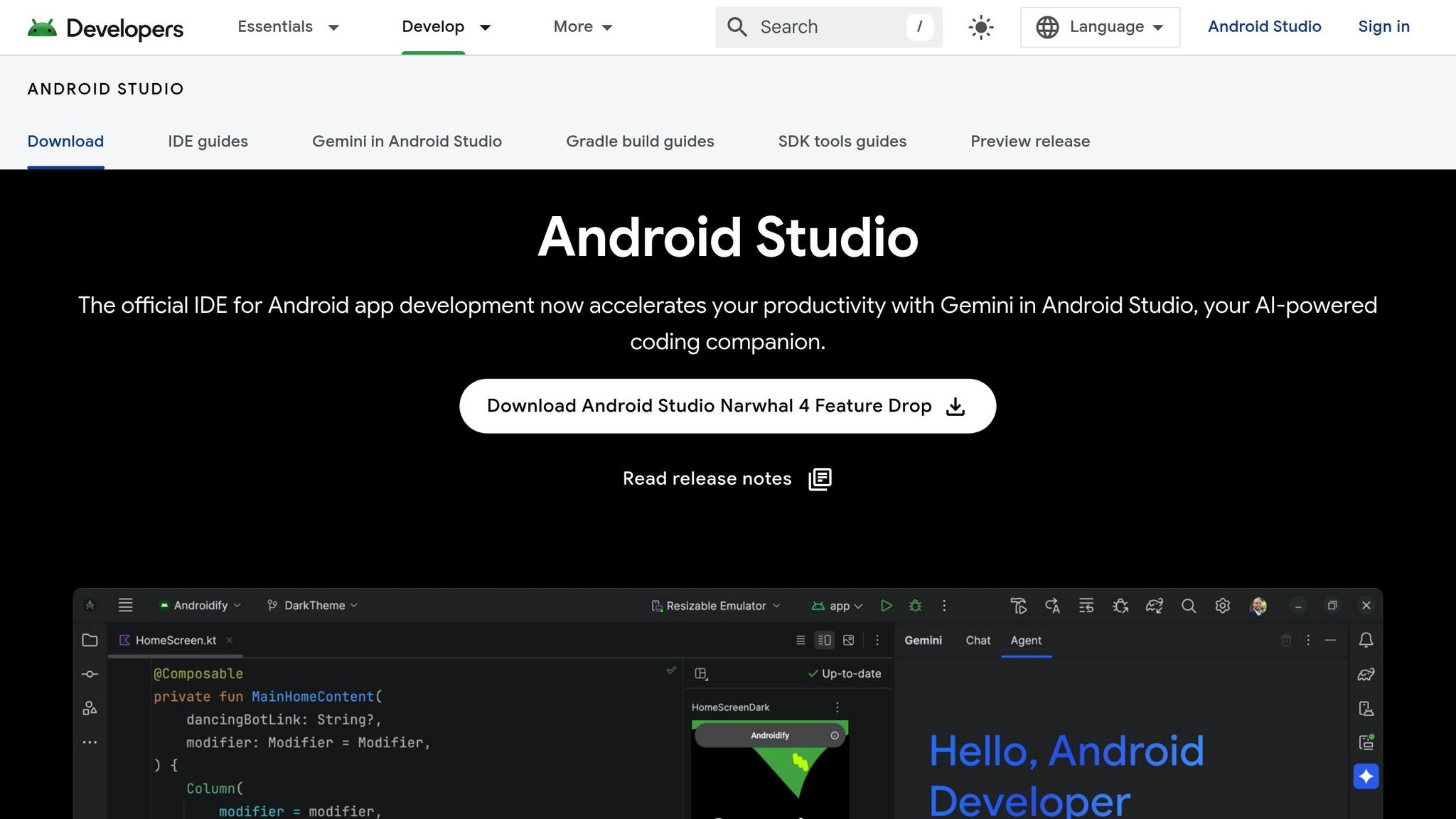Click the user profile avatar in the toolbar
The width and height of the screenshot is (1456, 819).
[1257, 606]
